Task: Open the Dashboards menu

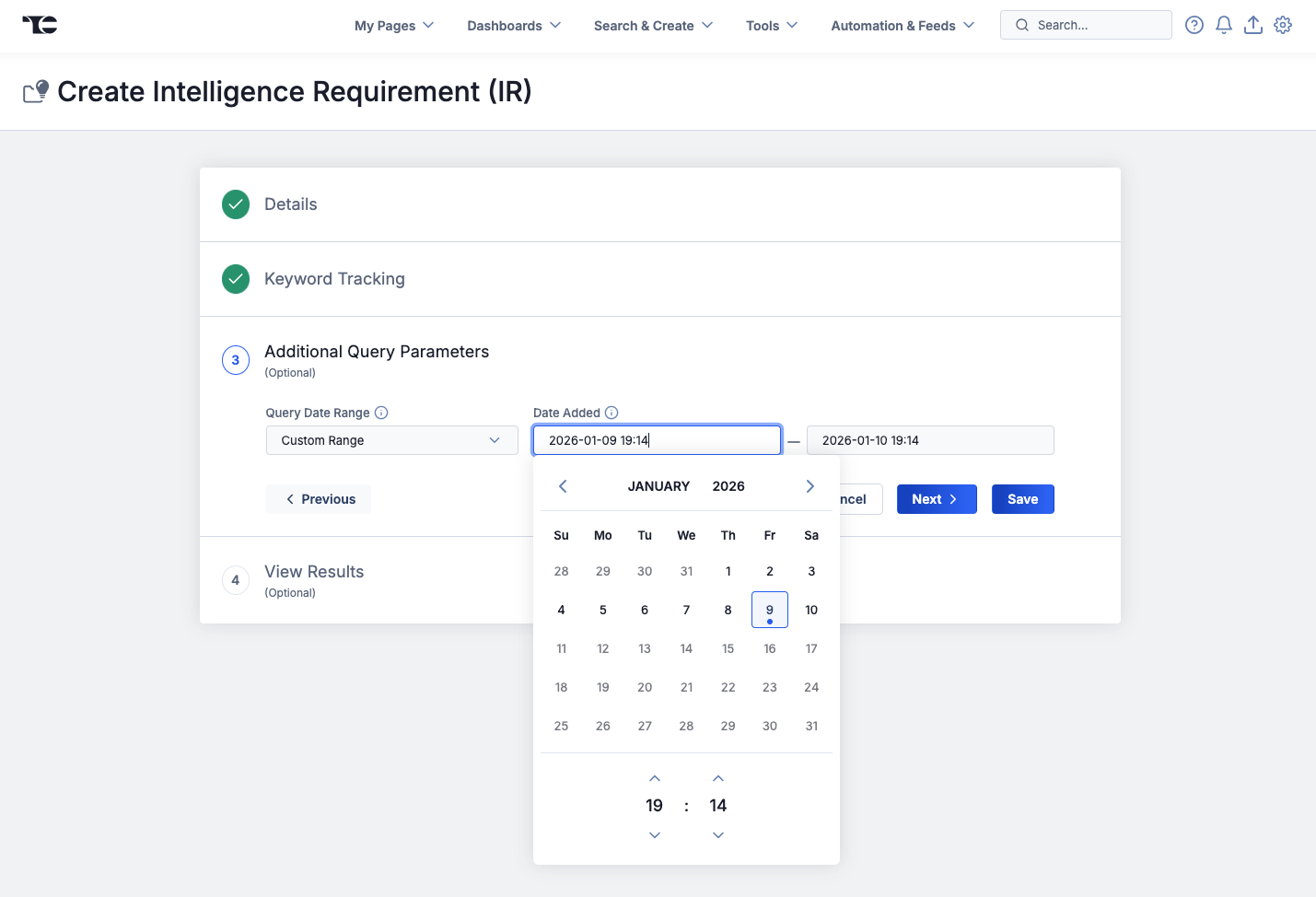Action: tap(513, 26)
